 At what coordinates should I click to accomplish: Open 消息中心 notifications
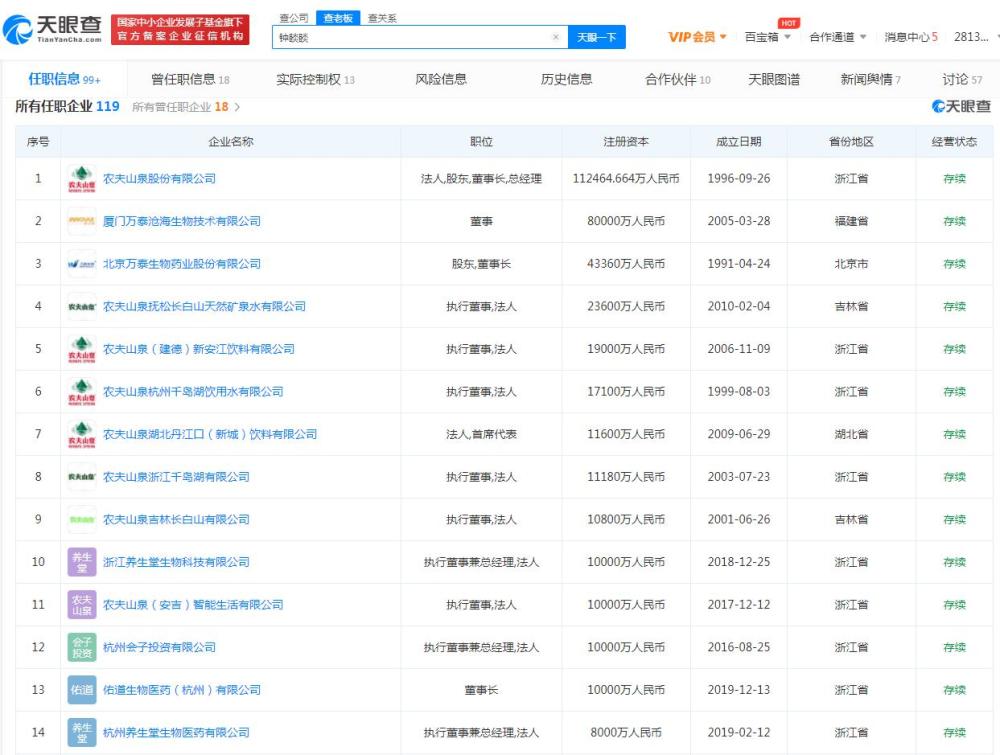tap(911, 37)
